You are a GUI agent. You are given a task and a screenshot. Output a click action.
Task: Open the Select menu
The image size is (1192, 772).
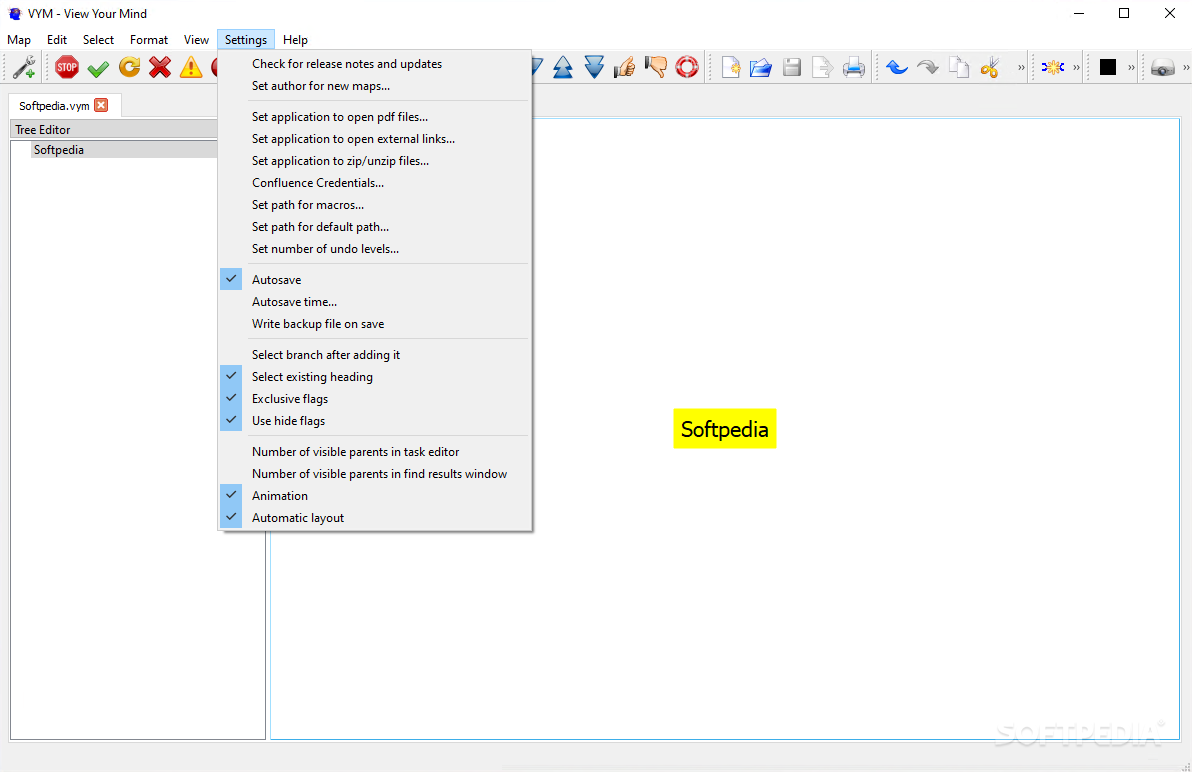coord(98,40)
